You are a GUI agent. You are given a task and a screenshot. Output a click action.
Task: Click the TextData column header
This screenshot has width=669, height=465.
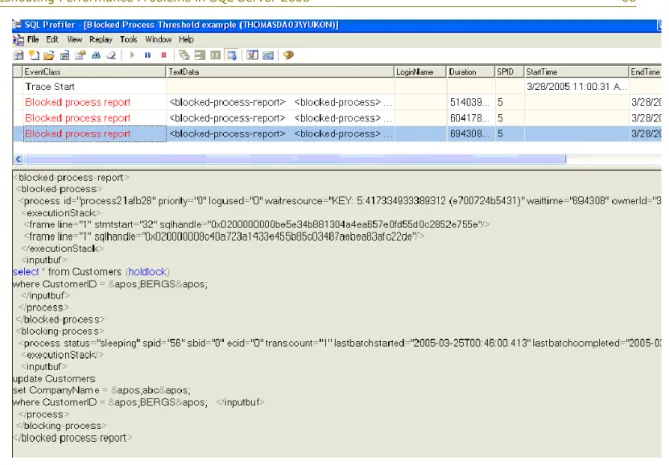click(280, 72)
